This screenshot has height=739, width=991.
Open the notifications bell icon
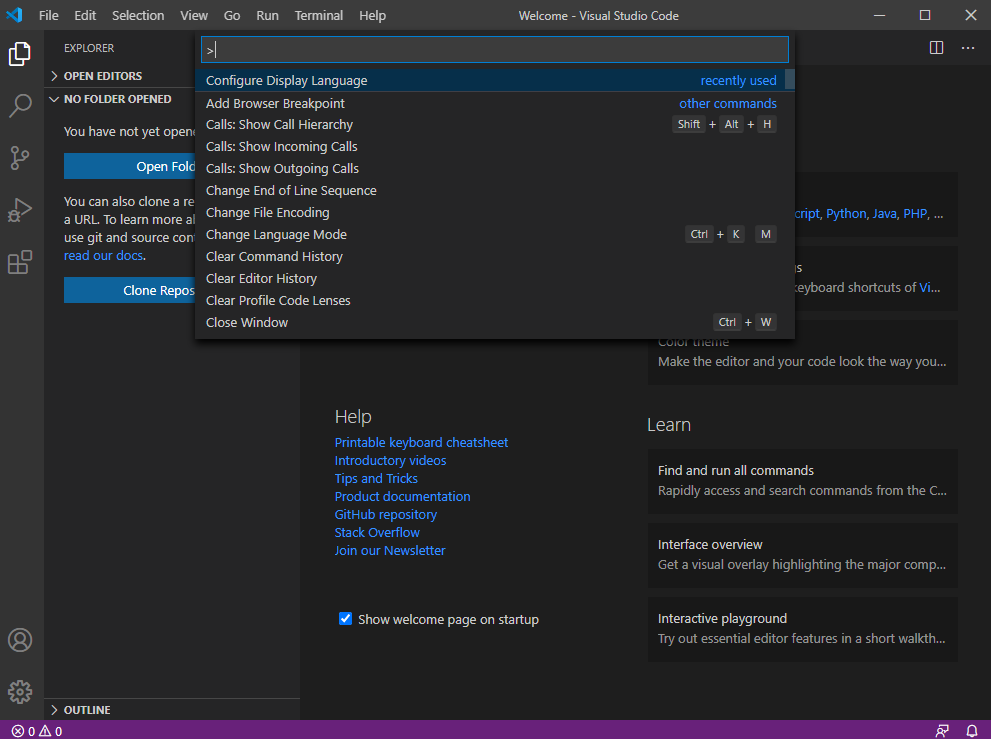pos(972,731)
